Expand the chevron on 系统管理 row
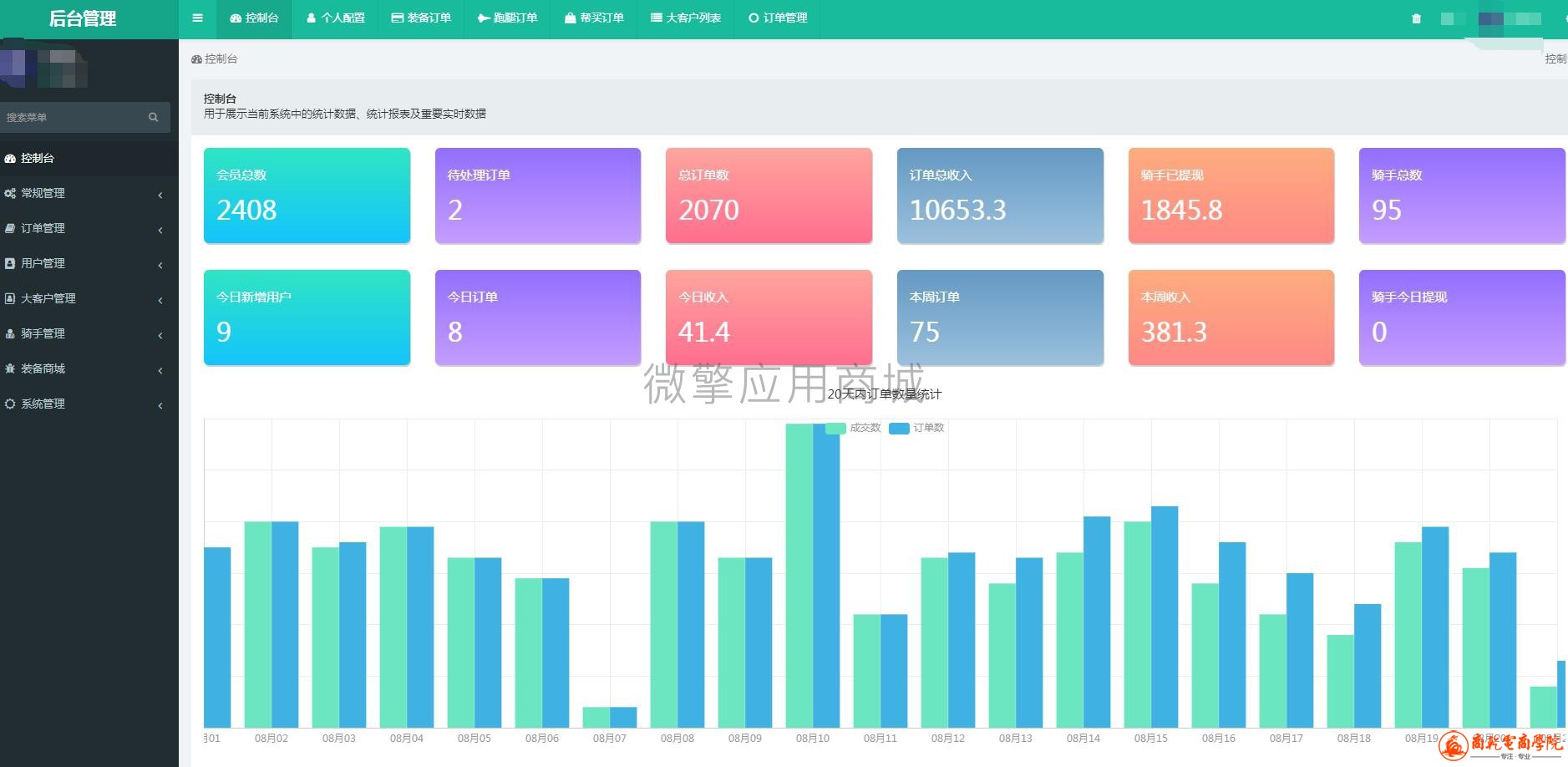The height and width of the screenshot is (767, 1568). 160,405
